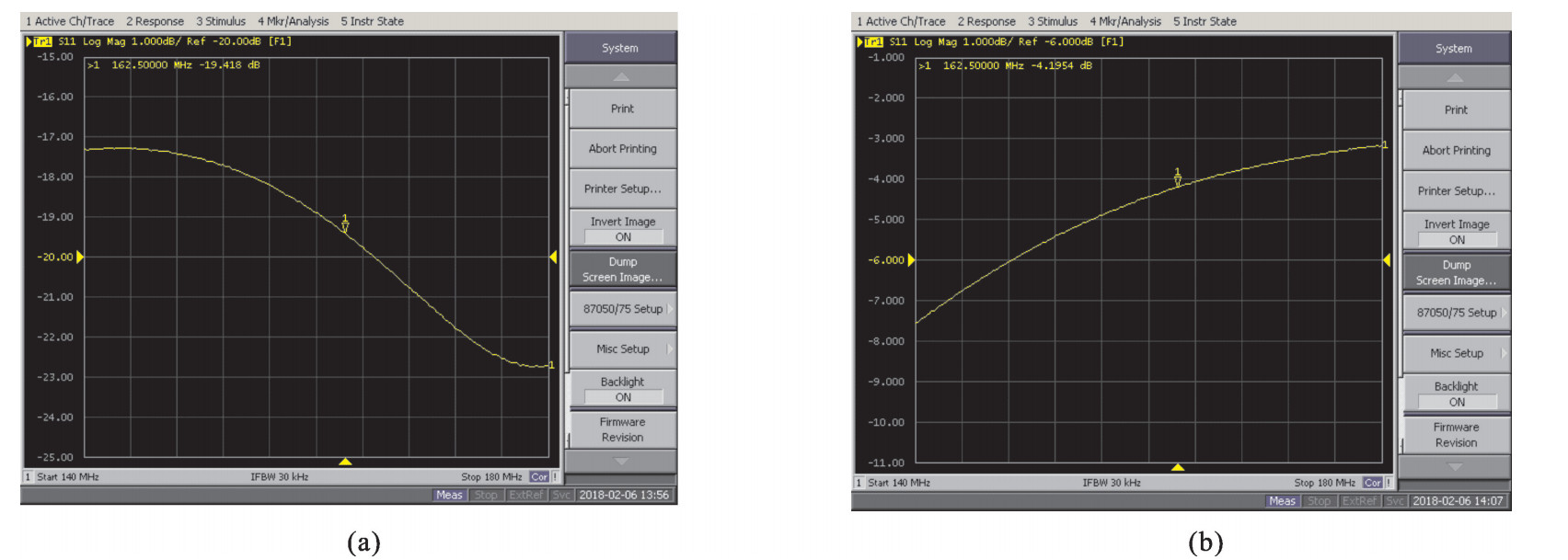This screenshot has height=560, width=1568.
Task: Click the -20.00 reference level triangle in left plot
Action: (x=80, y=257)
